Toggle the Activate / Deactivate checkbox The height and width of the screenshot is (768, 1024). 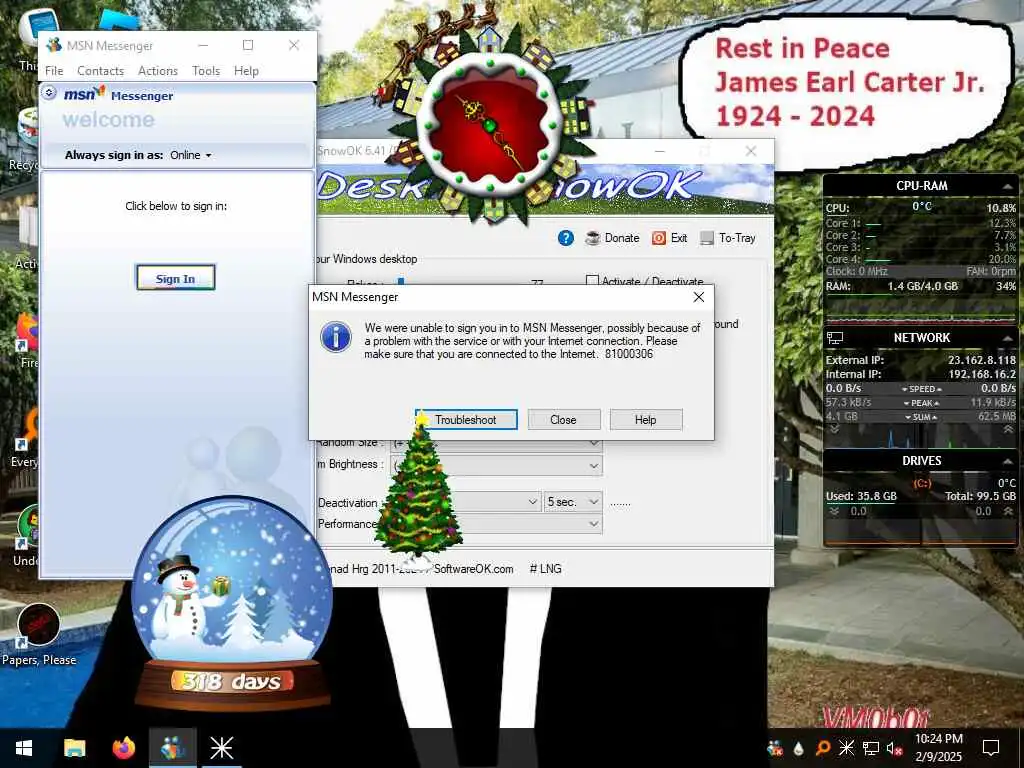pyautogui.click(x=592, y=281)
